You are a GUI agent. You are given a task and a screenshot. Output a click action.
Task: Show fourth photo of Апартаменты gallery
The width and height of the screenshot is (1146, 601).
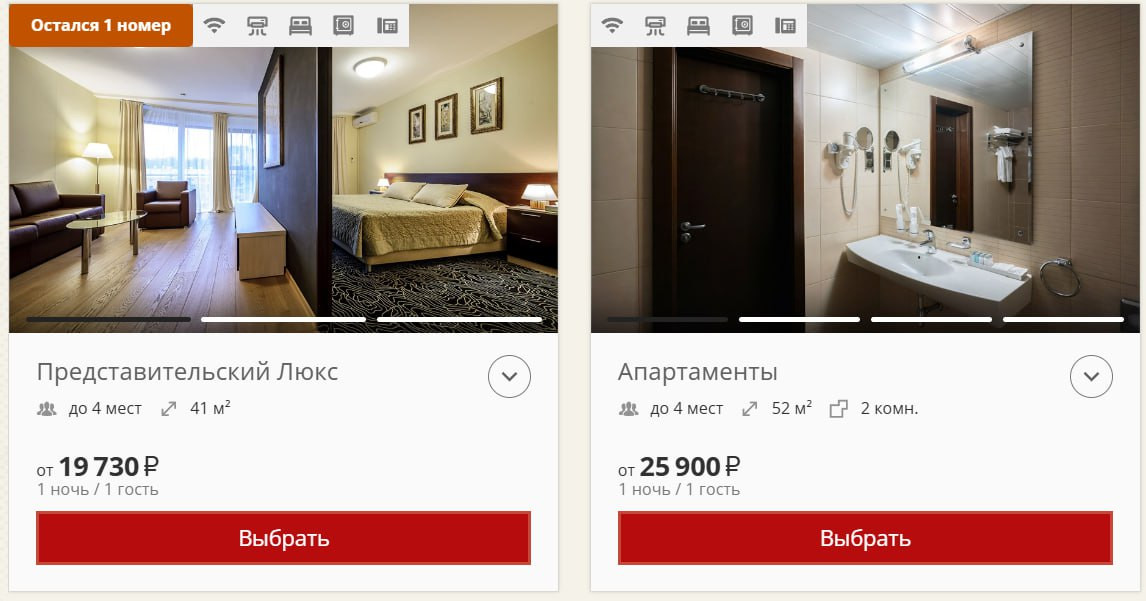[1063, 320]
